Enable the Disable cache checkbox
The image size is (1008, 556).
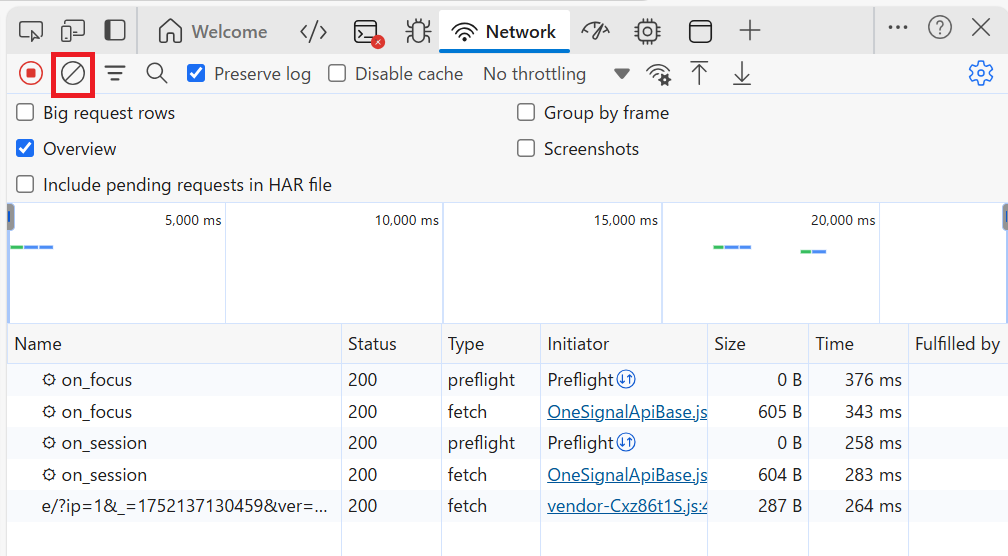338,73
